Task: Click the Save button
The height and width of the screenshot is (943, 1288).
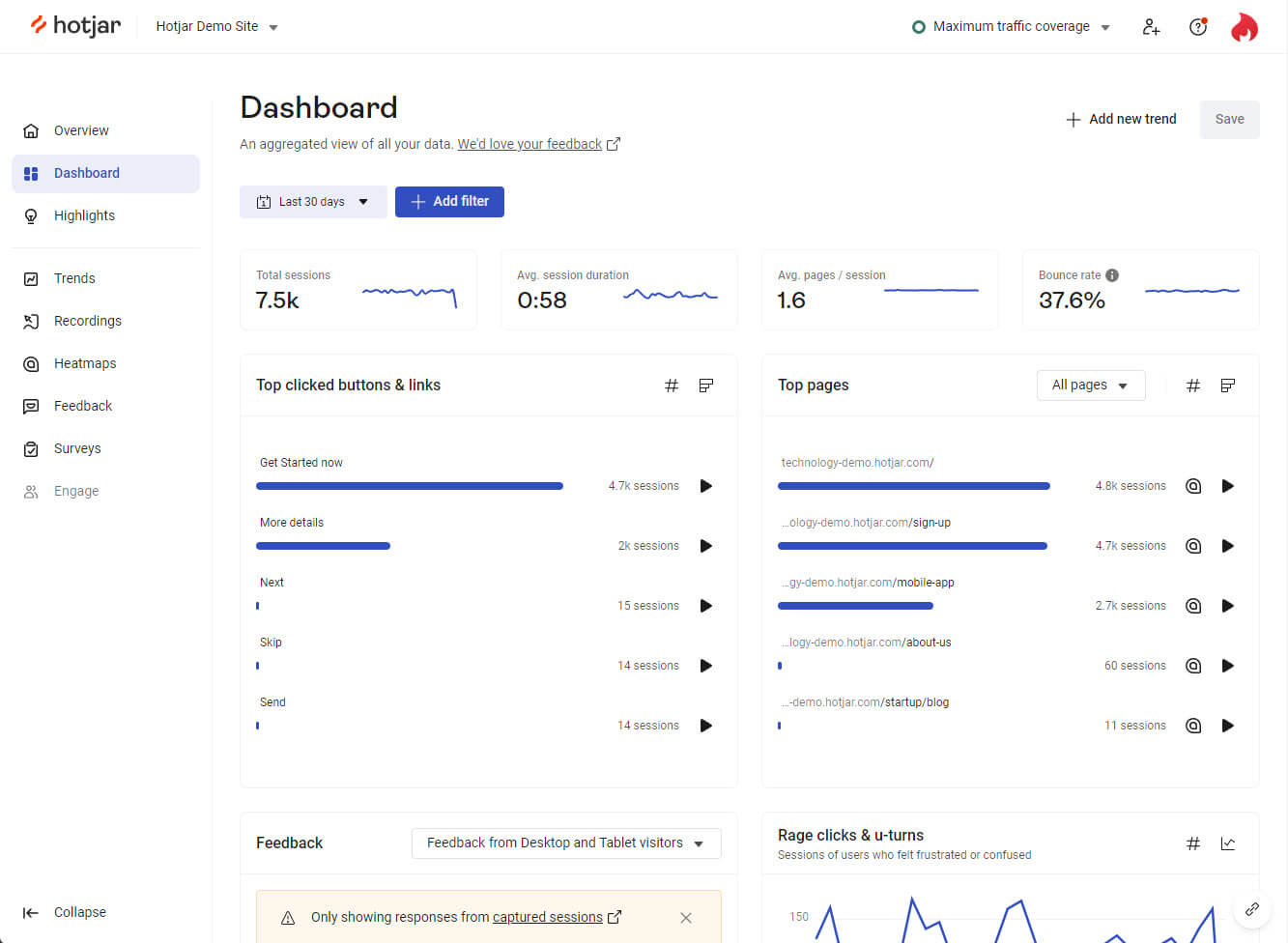Action: pyautogui.click(x=1229, y=119)
